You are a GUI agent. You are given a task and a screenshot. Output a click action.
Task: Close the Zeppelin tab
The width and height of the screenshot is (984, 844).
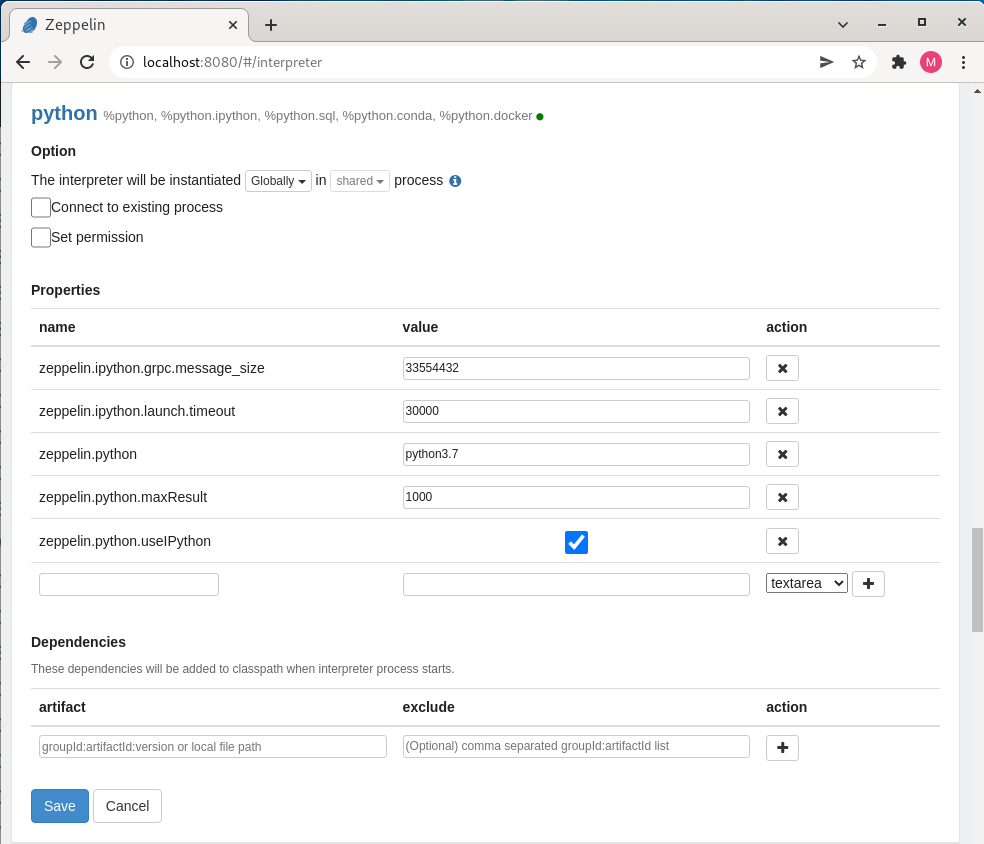tap(233, 25)
